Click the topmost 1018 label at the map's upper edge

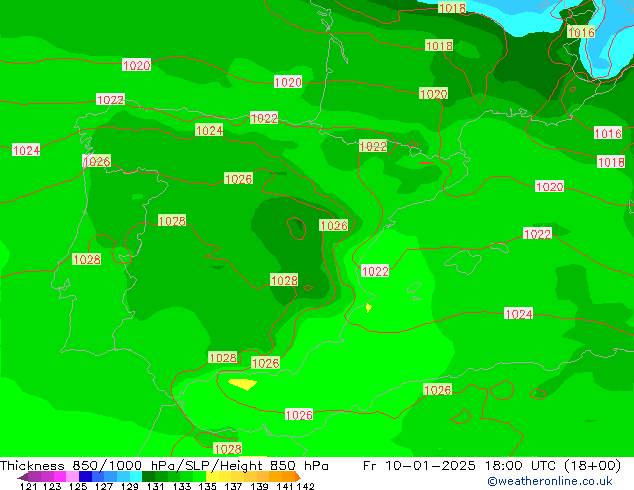(452, 8)
